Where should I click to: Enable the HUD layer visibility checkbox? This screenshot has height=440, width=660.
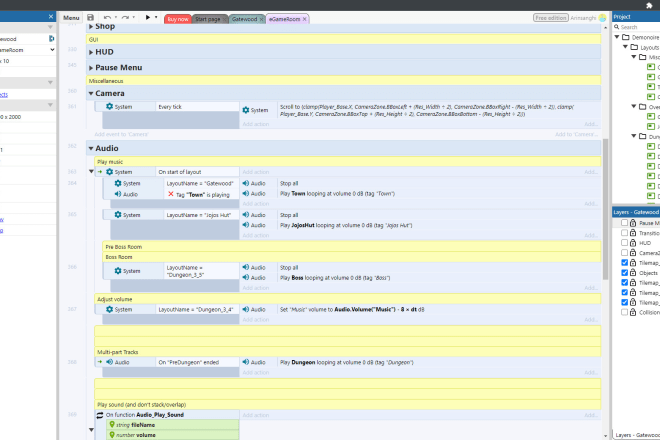[625, 243]
